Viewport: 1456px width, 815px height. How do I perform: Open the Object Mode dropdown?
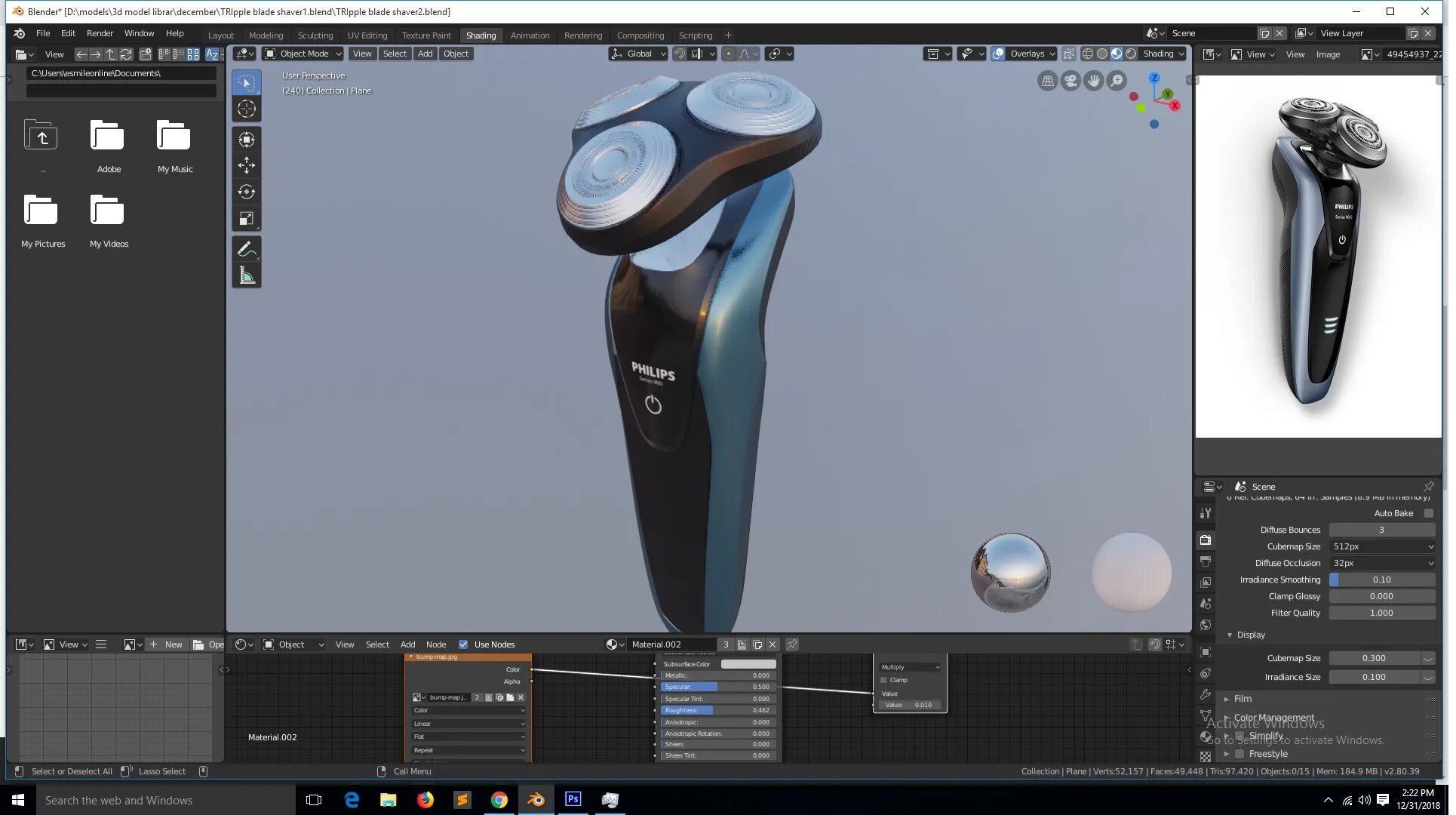tap(303, 54)
